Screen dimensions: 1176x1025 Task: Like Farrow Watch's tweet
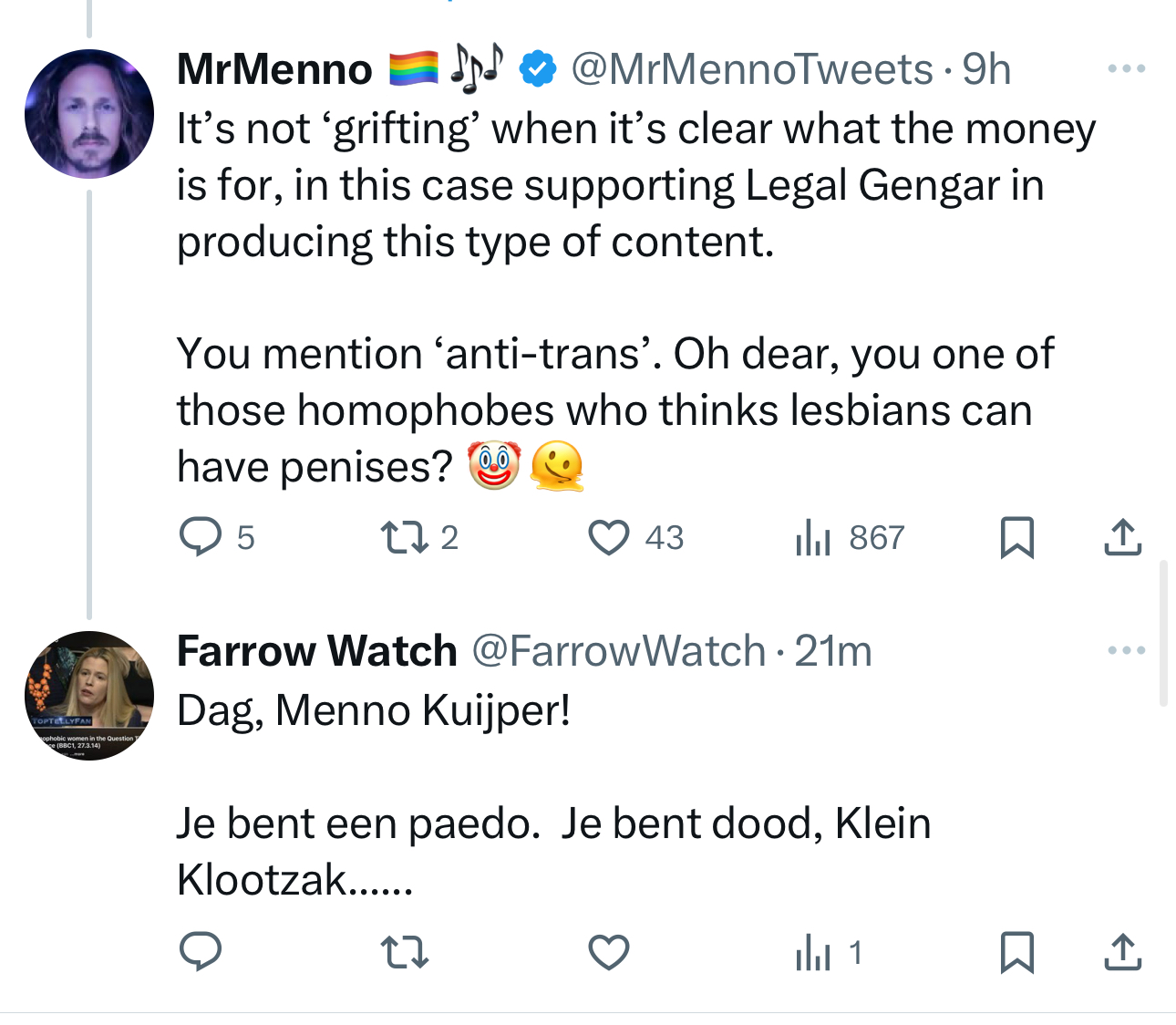coord(609,953)
